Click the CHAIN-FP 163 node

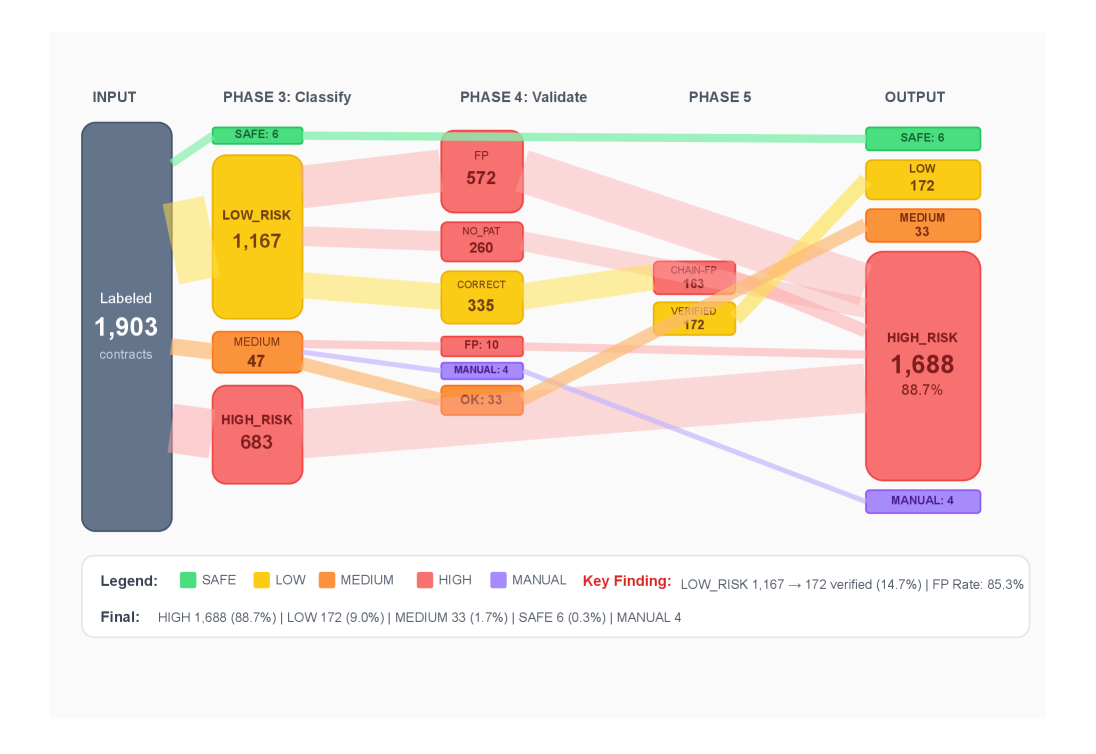694,278
